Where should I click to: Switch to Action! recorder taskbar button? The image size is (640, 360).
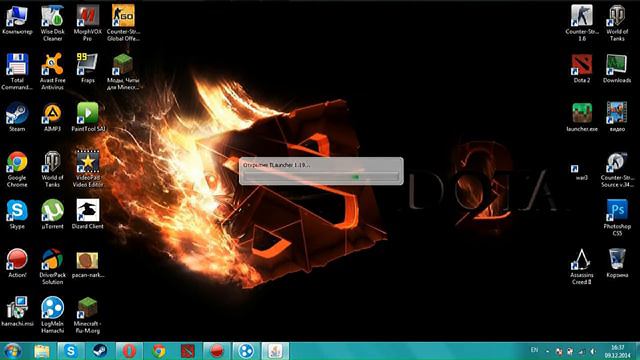[x=217, y=351]
